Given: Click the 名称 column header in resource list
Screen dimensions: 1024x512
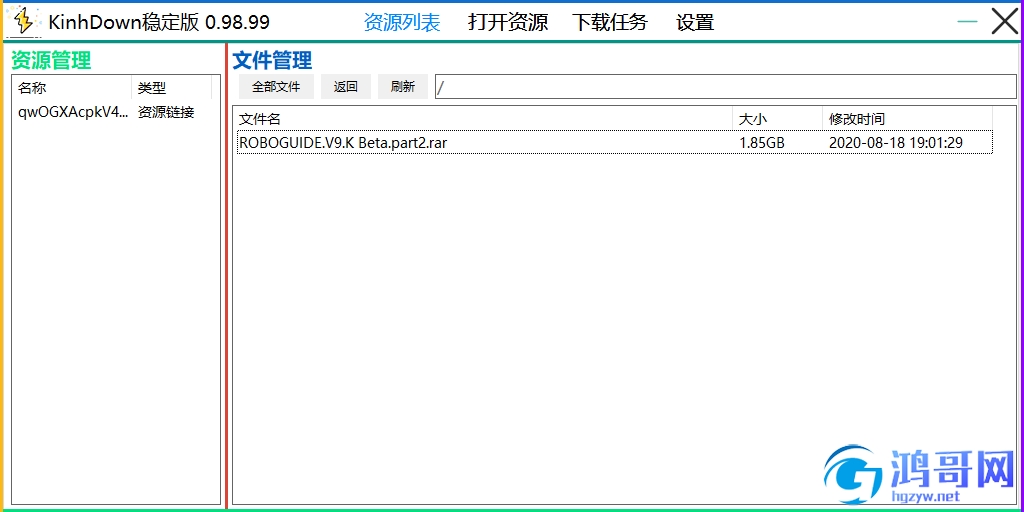Looking at the screenshot, I should [x=72, y=88].
